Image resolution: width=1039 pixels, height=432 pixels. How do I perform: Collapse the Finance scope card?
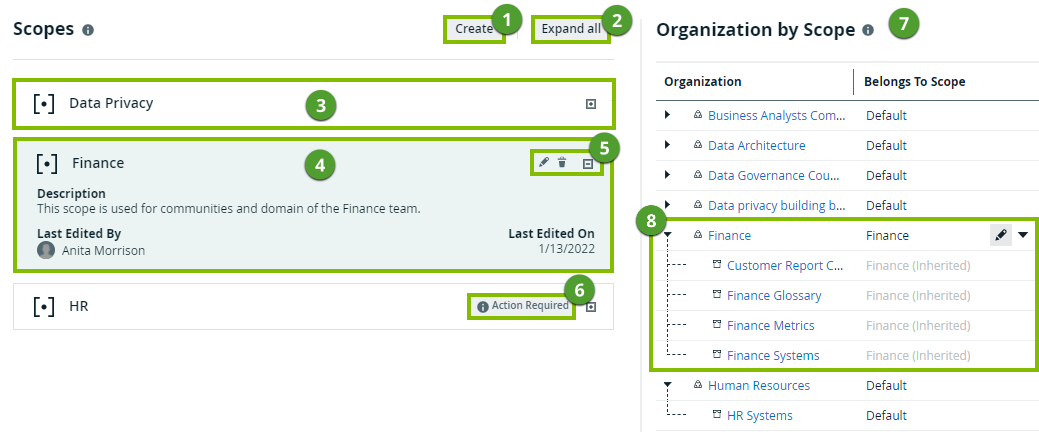(x=588, y=163)
